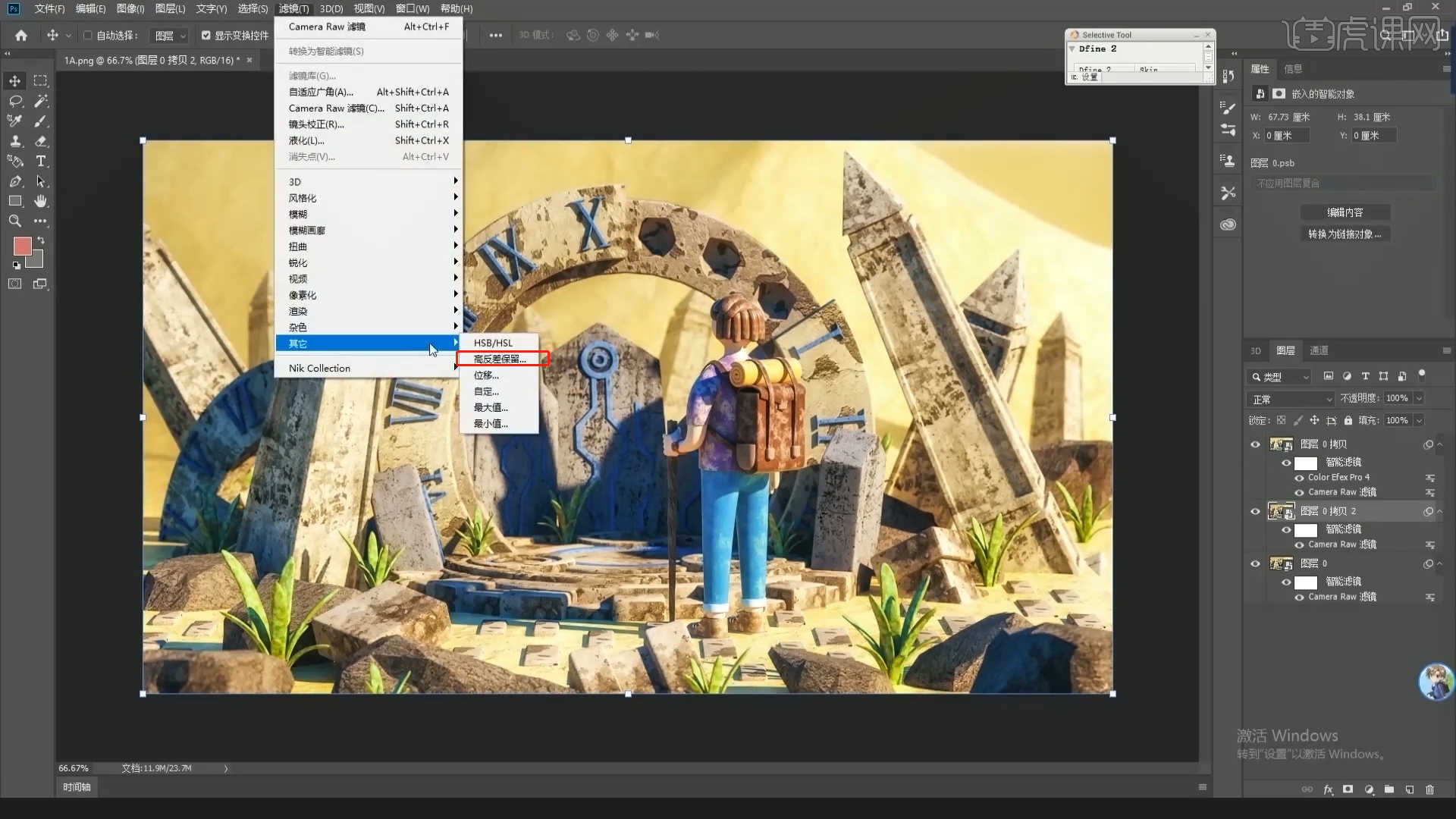Click the red foreground color swatch

point(22,246)
